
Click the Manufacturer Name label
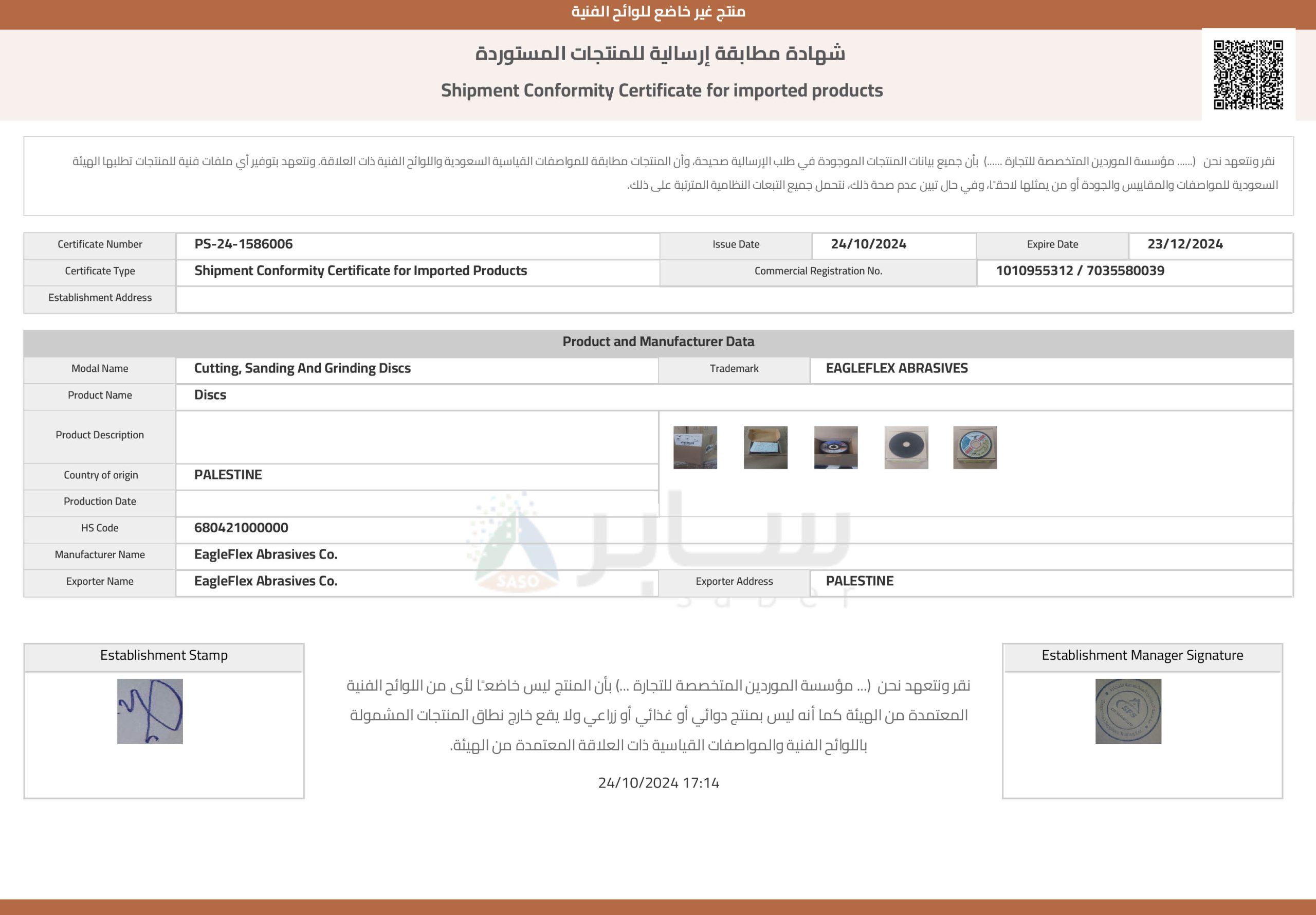[100, 554]
